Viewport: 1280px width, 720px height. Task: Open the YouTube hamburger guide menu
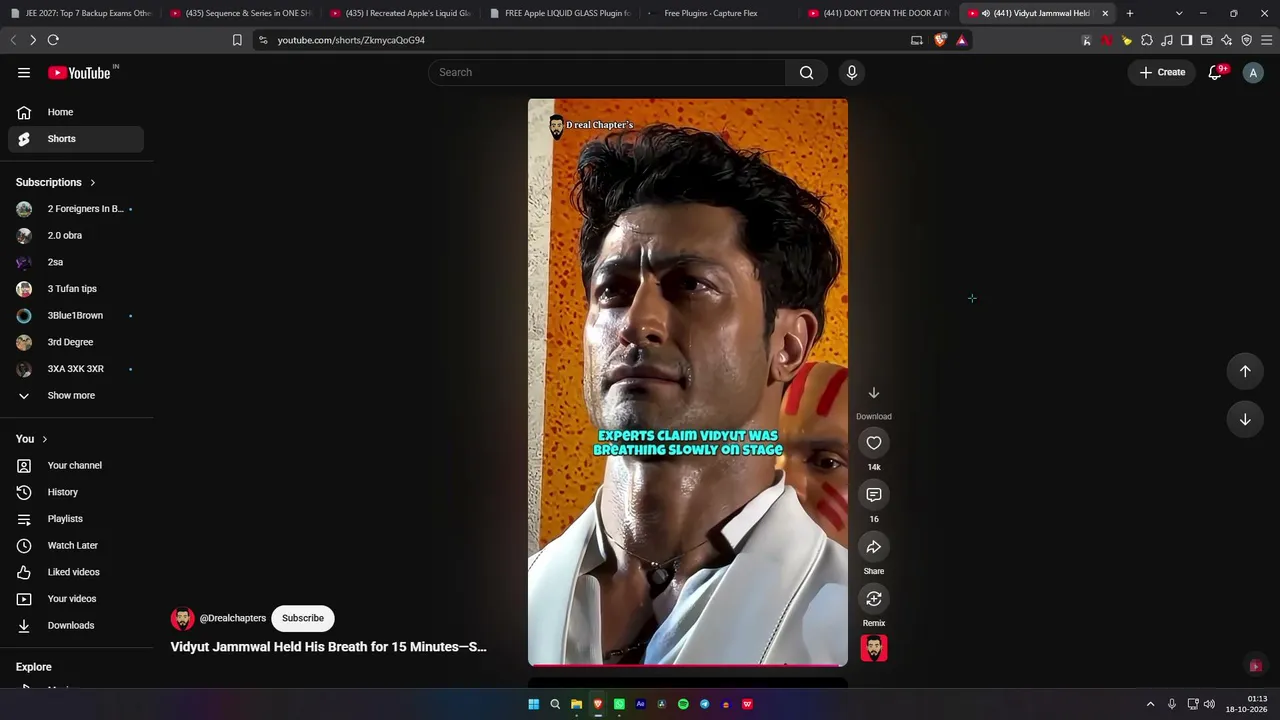pos(24,72)
